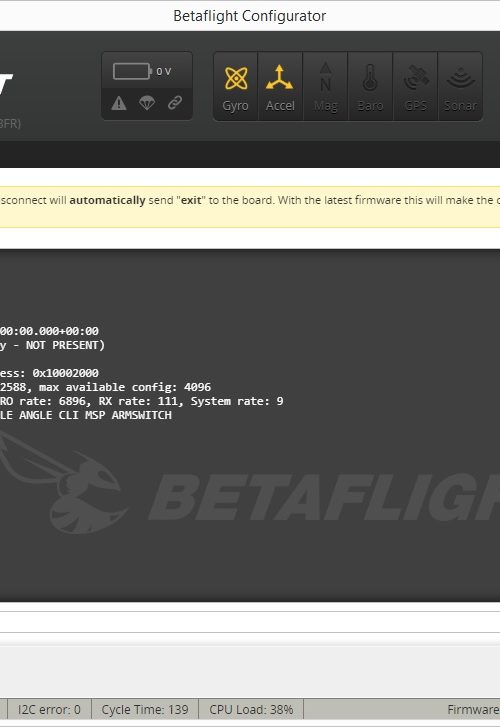Click the dark log strip below header

(250, 154)
